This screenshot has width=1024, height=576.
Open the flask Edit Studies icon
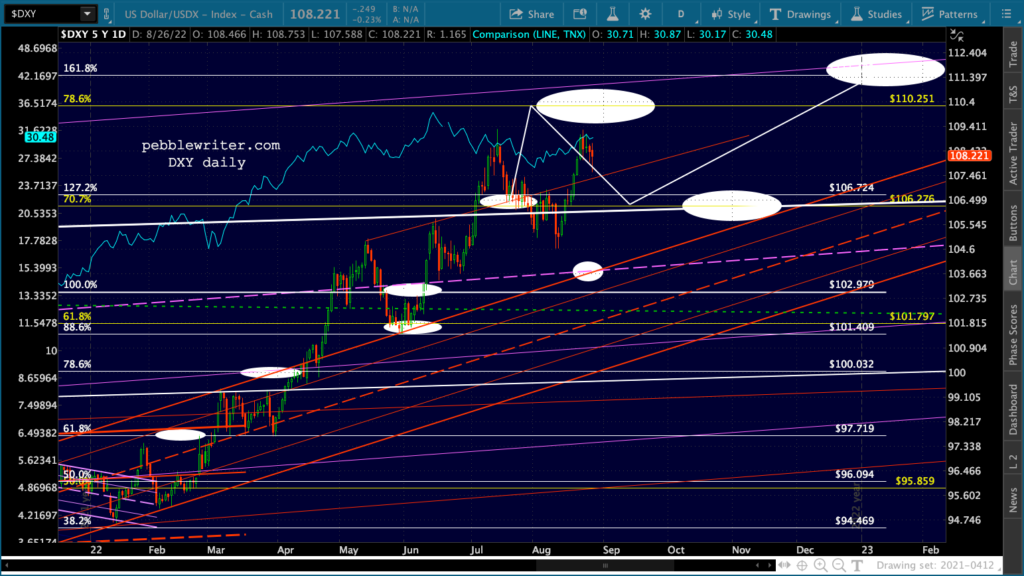pyautogui.click(x=613, y=14)
